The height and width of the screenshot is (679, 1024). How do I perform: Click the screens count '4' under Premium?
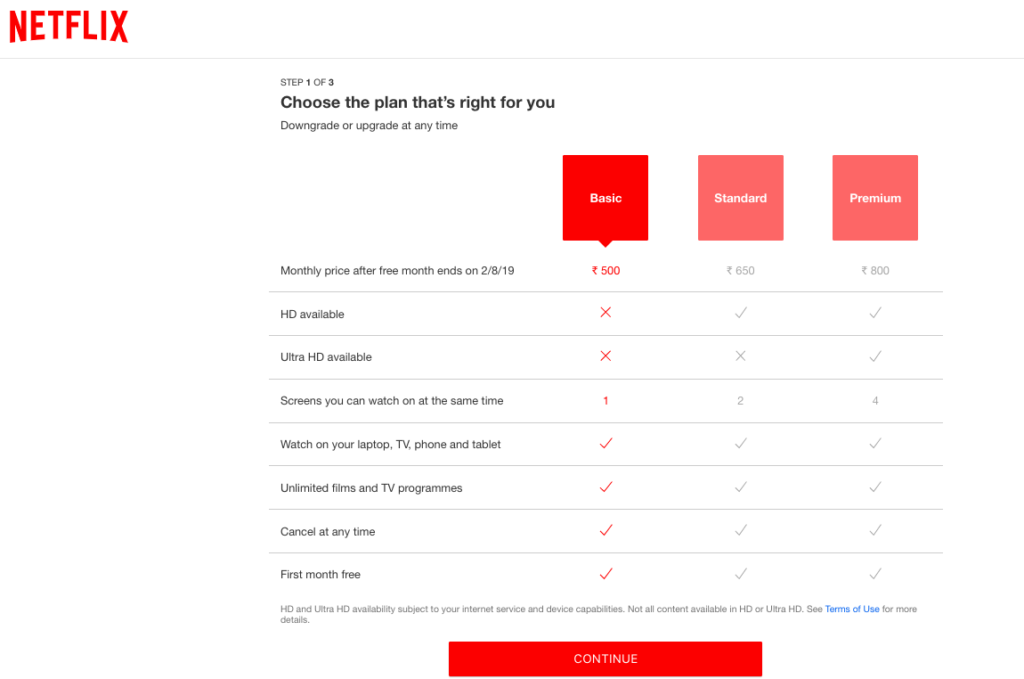click(875, 400)
